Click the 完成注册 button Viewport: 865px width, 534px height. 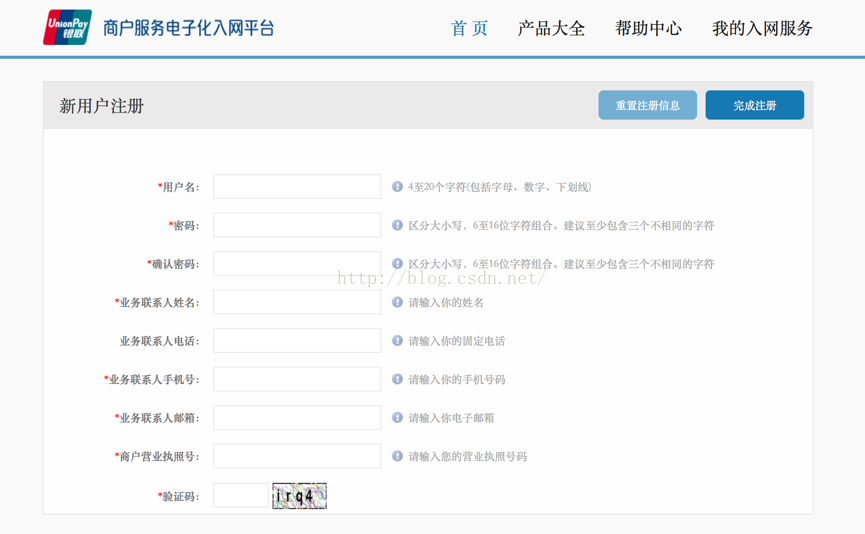point(754,105)
